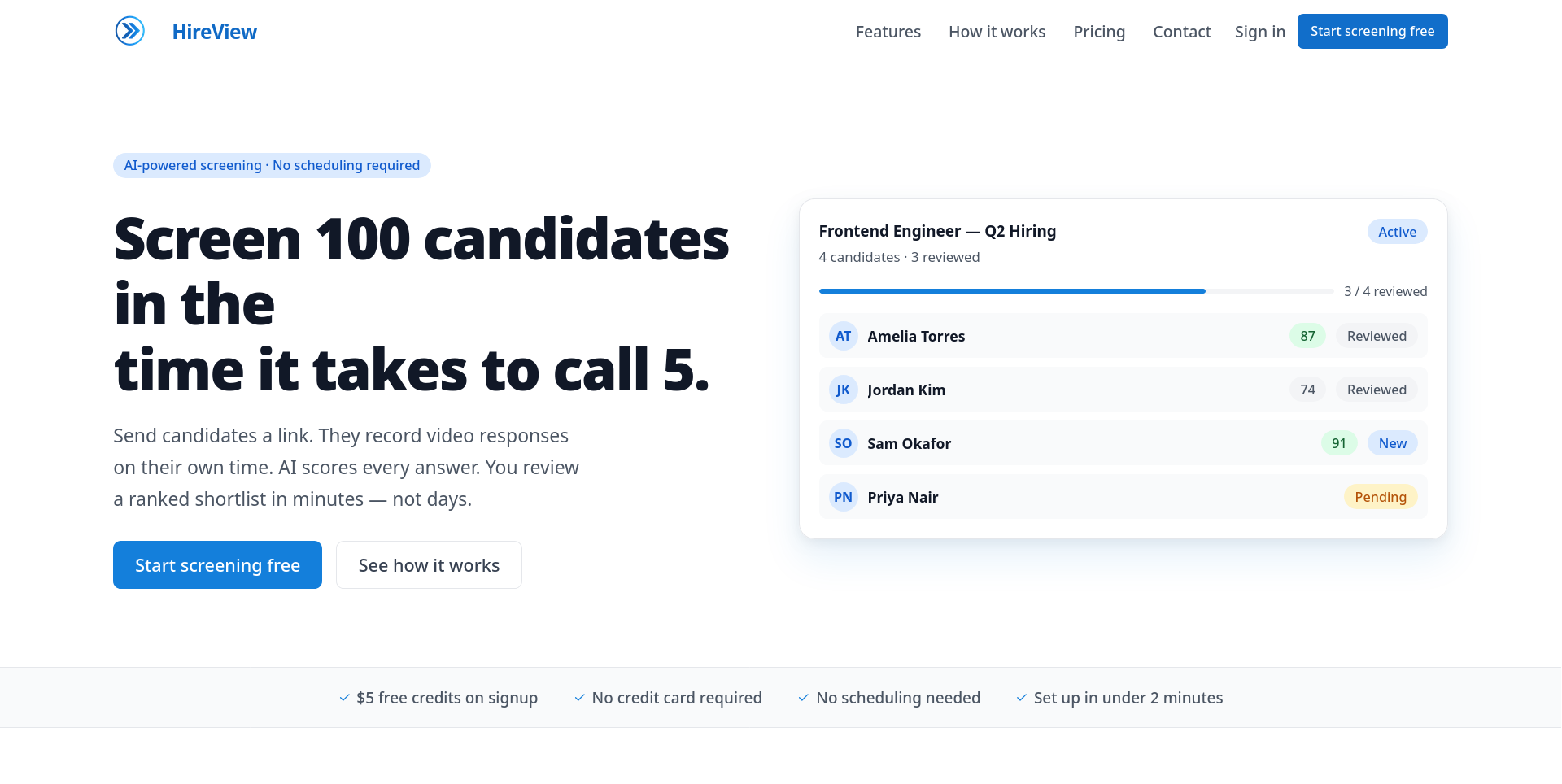Click the Sign in link
The height and width of the screenshot is (784, 1562).
tap(1259, 32)
